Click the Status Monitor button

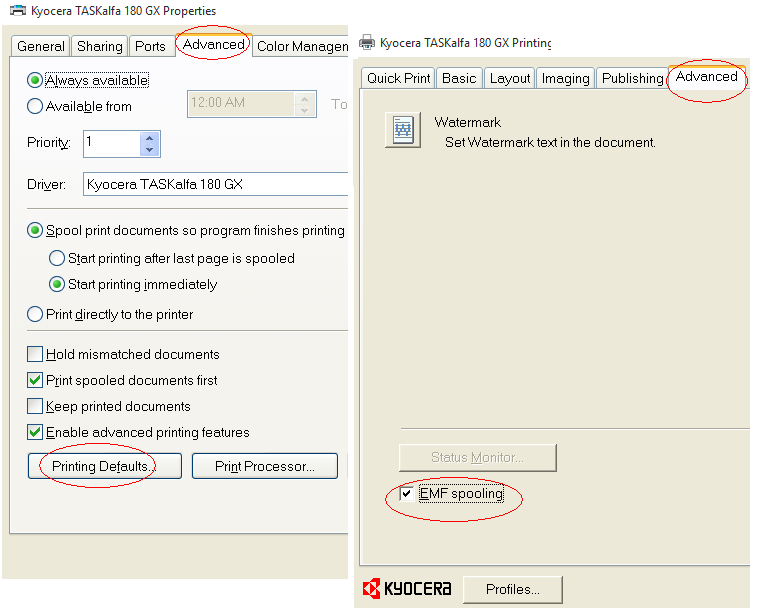(x=478, y=458)
